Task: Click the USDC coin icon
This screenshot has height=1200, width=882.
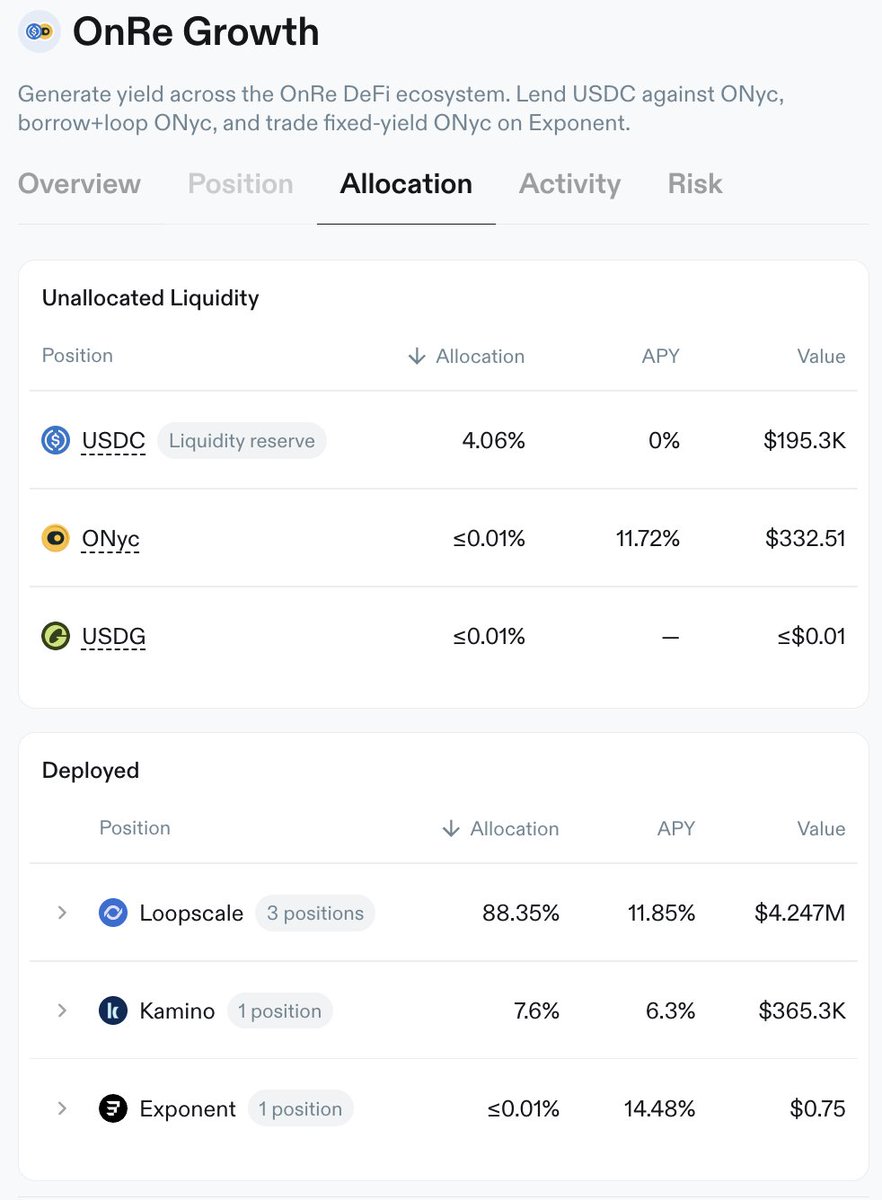Action: [55, 440]
